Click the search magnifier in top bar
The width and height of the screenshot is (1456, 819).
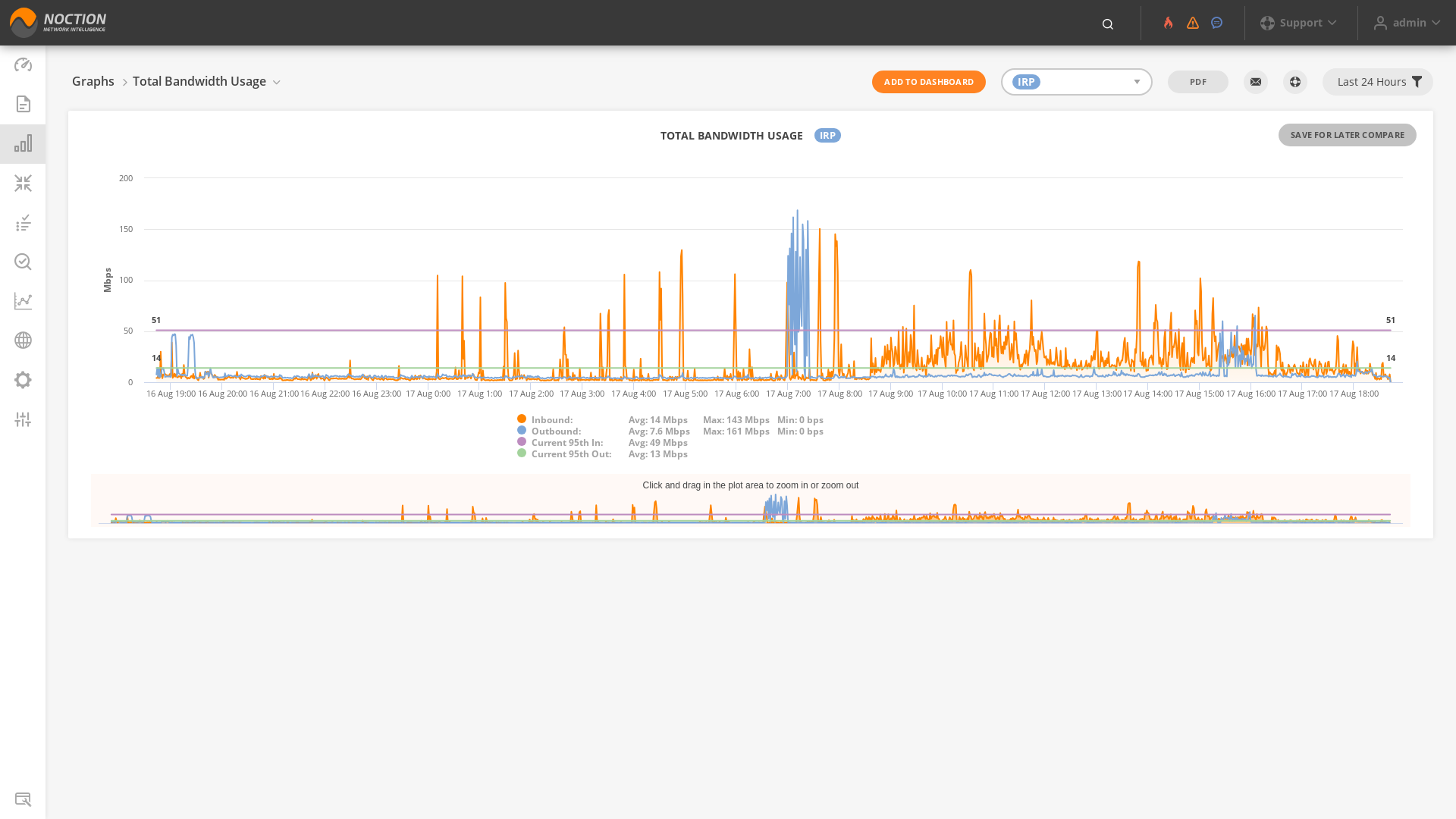tap(1108, 24)
